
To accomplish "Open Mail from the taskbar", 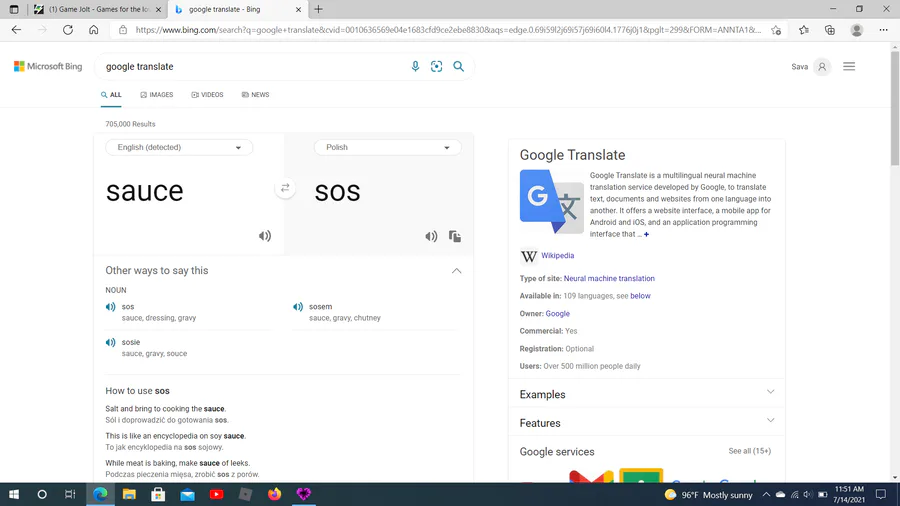I will tap(187, 494).
